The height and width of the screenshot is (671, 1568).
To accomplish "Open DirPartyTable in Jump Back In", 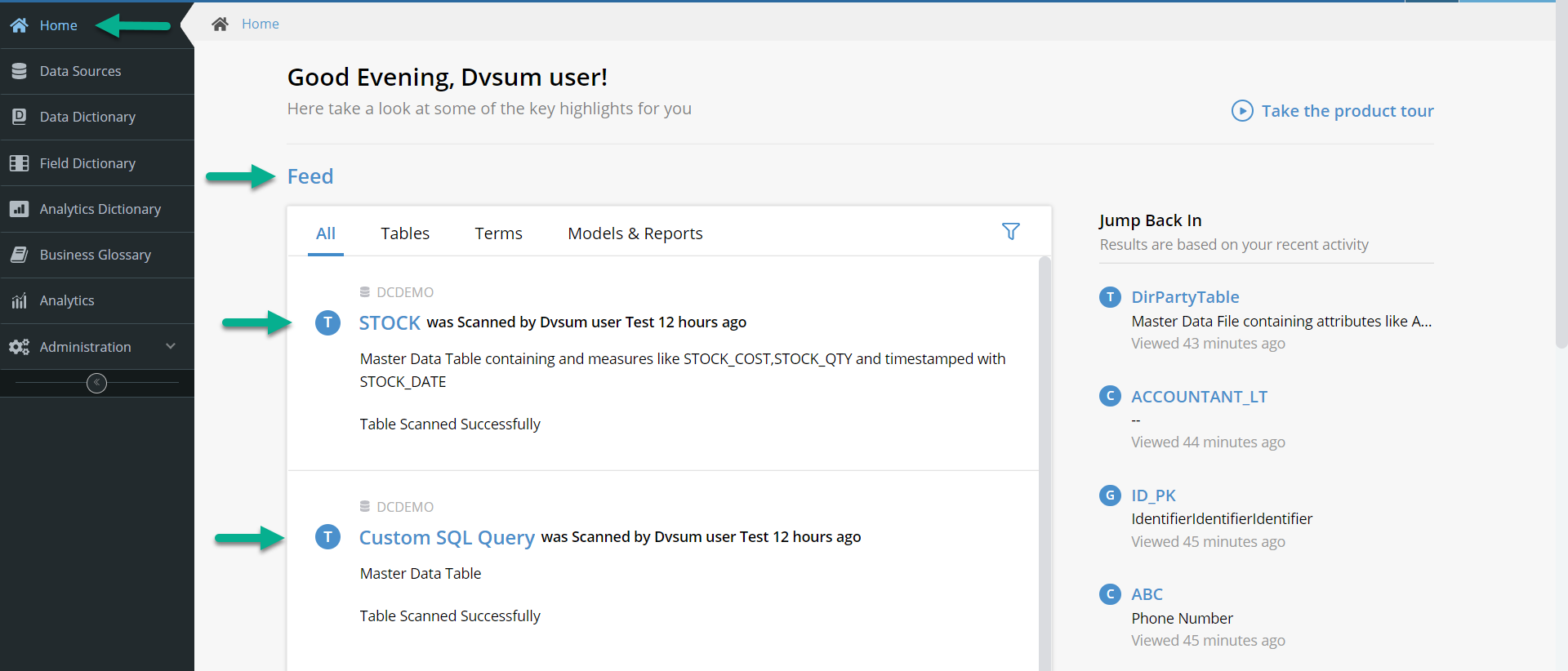I will [x=1185, y=297].
